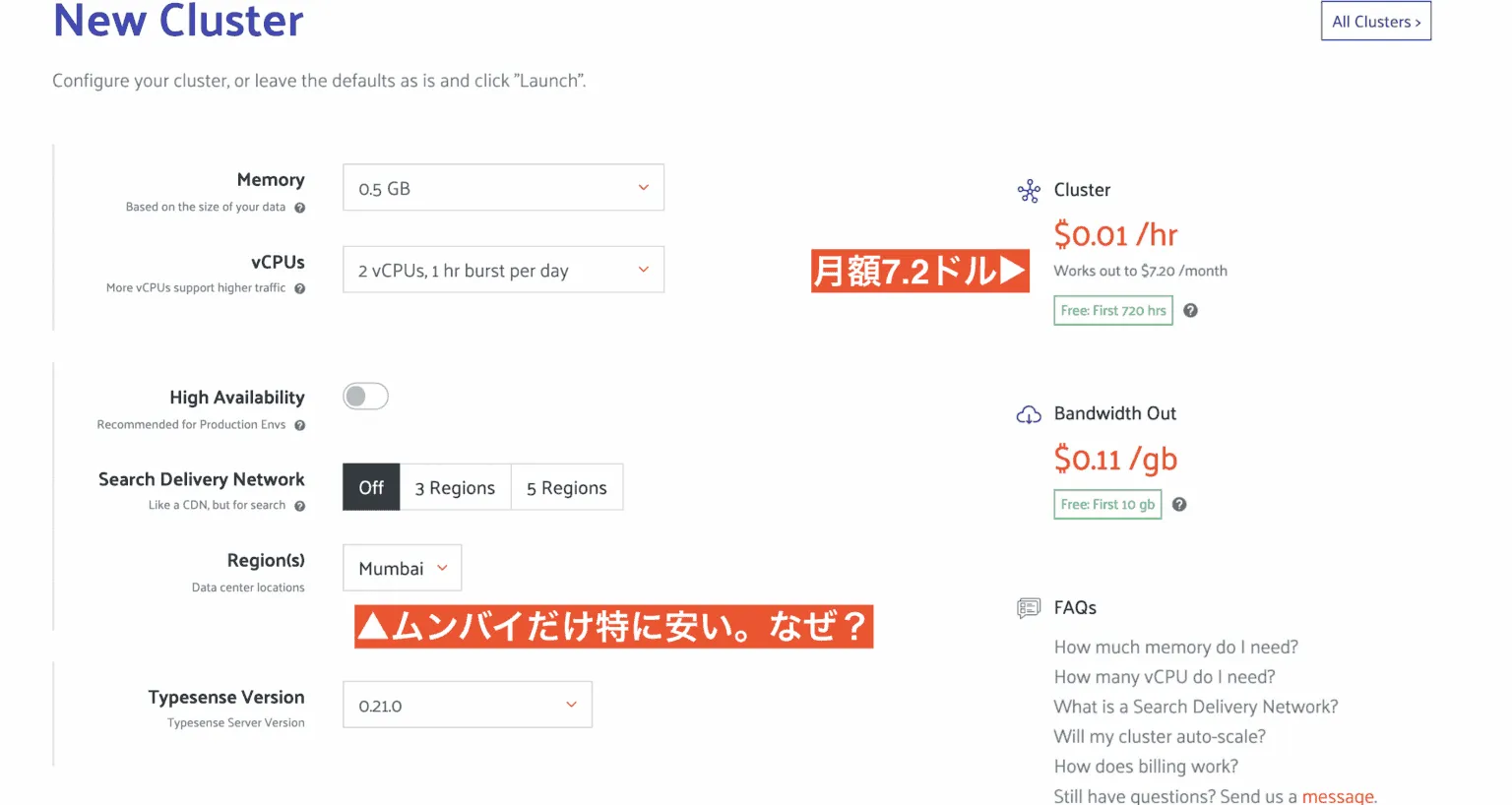The height and width of the screenshot is (805, 1512).
Task: Click the Cluster pricing icon
Action: pyautogui.click(x=1028, y=191)
